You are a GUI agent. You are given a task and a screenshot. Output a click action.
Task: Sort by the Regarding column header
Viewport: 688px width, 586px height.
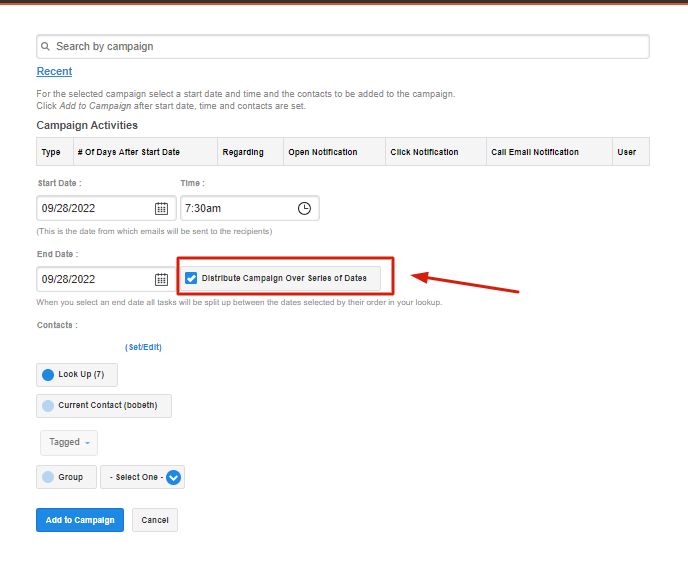tap(243, 152)
